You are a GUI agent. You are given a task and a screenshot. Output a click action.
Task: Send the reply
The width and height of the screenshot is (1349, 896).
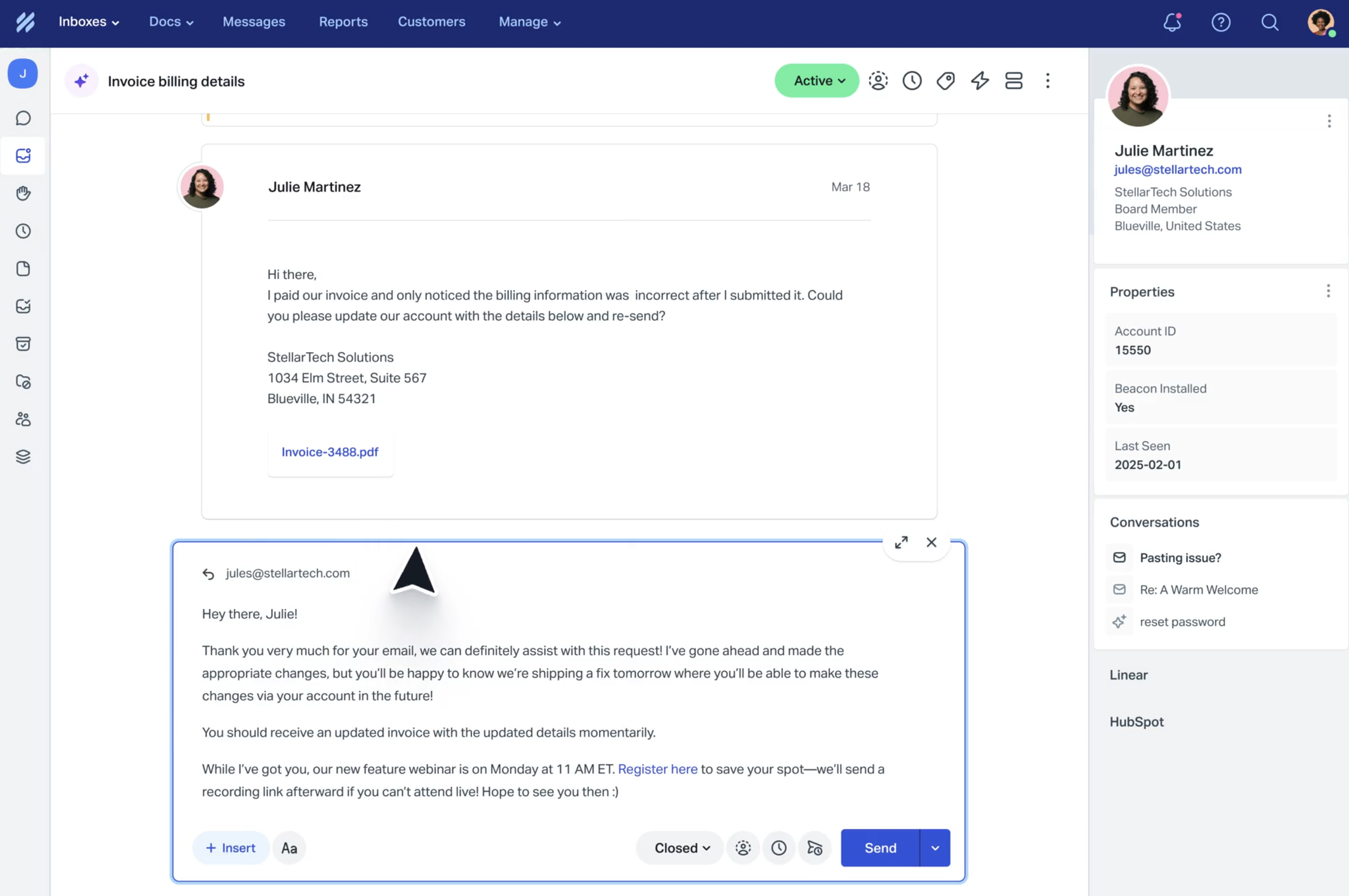click(880, 848)
